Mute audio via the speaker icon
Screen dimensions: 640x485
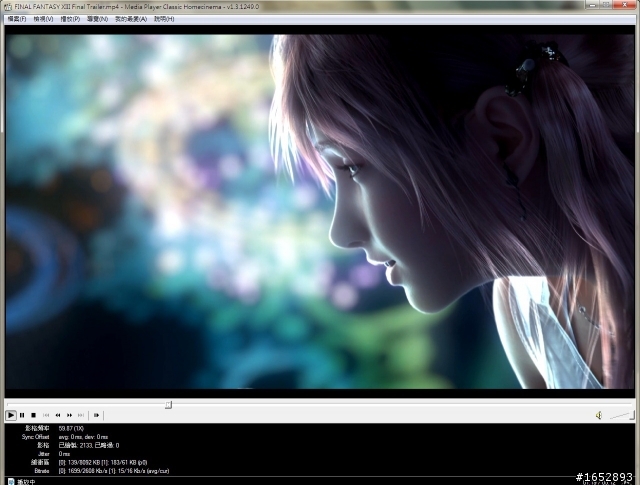(x=599, y=415)
